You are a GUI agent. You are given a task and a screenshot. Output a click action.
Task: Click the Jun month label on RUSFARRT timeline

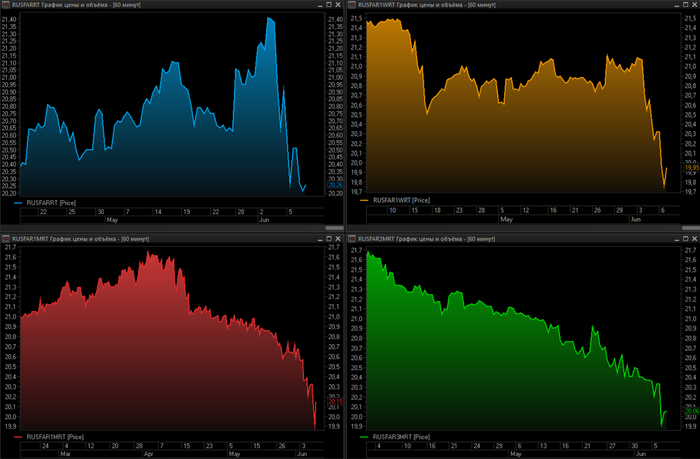point(263,220)
